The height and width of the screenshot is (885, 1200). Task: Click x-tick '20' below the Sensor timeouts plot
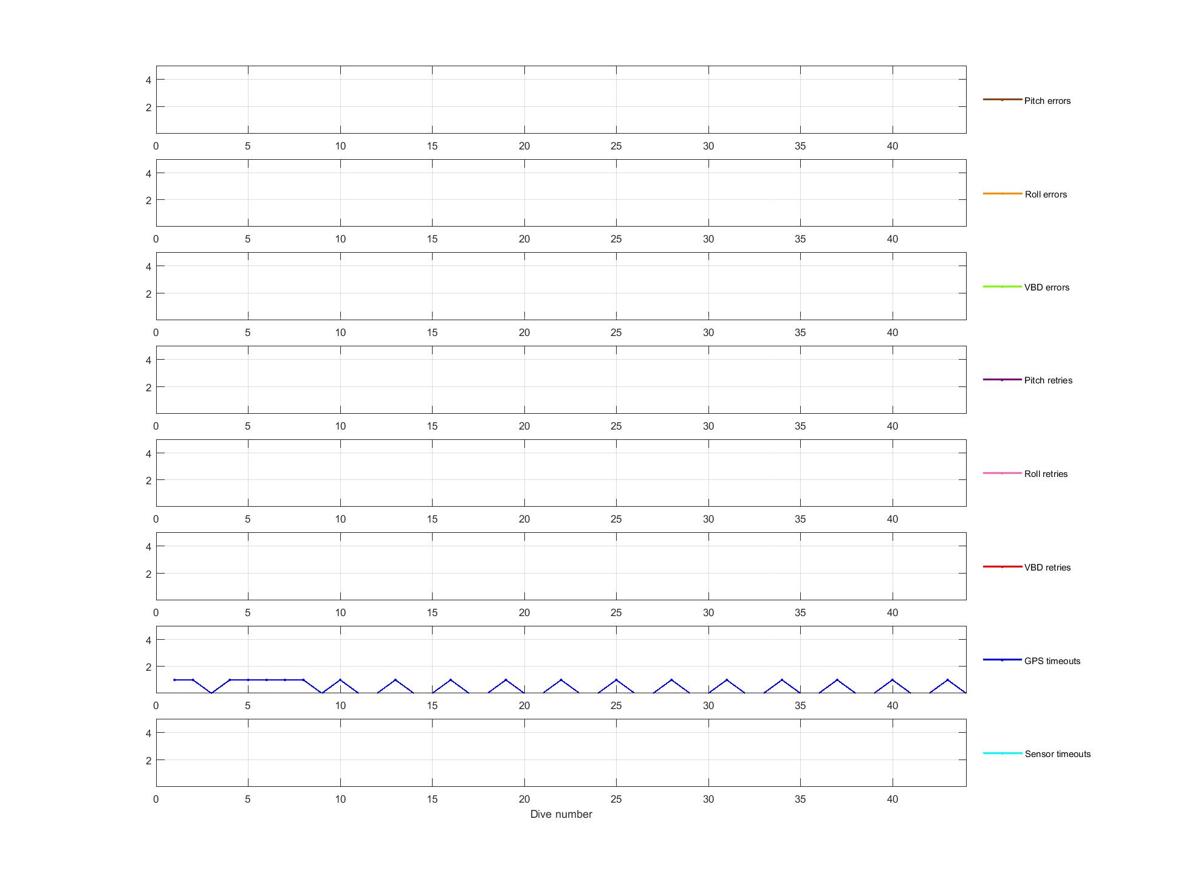click(x=524, y=799)
